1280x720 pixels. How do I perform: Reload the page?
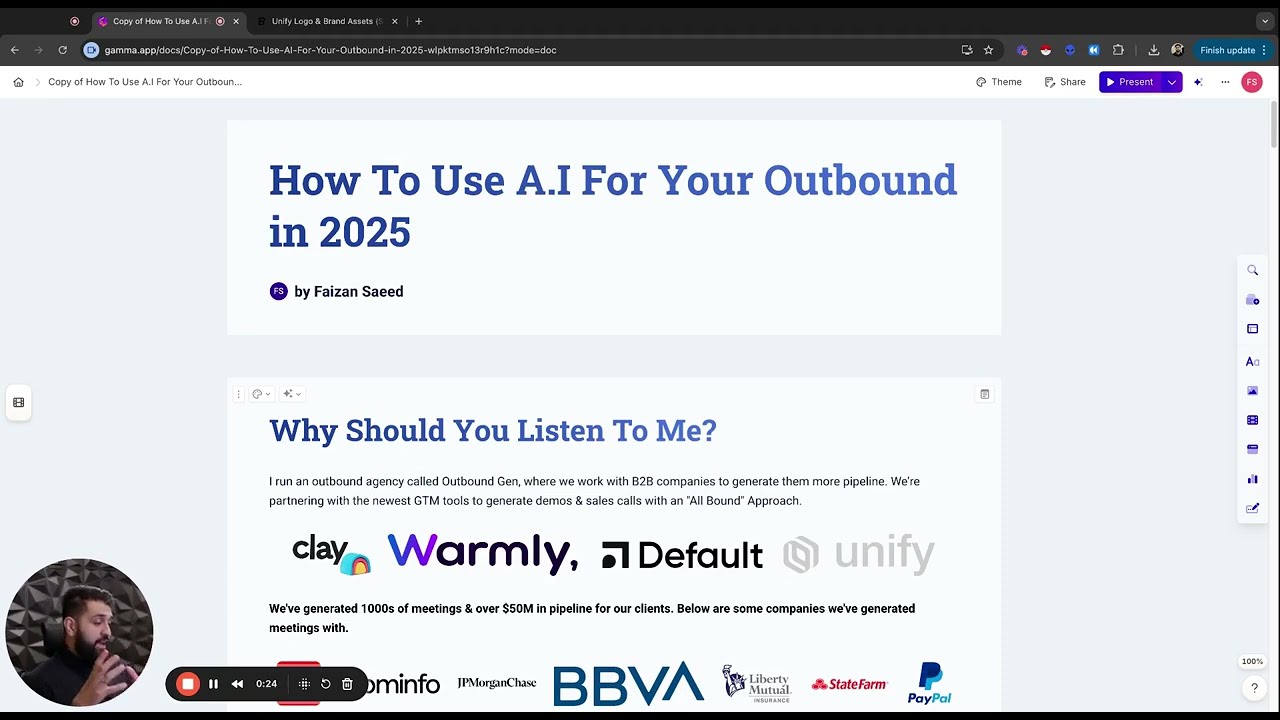tap(62, 50)
